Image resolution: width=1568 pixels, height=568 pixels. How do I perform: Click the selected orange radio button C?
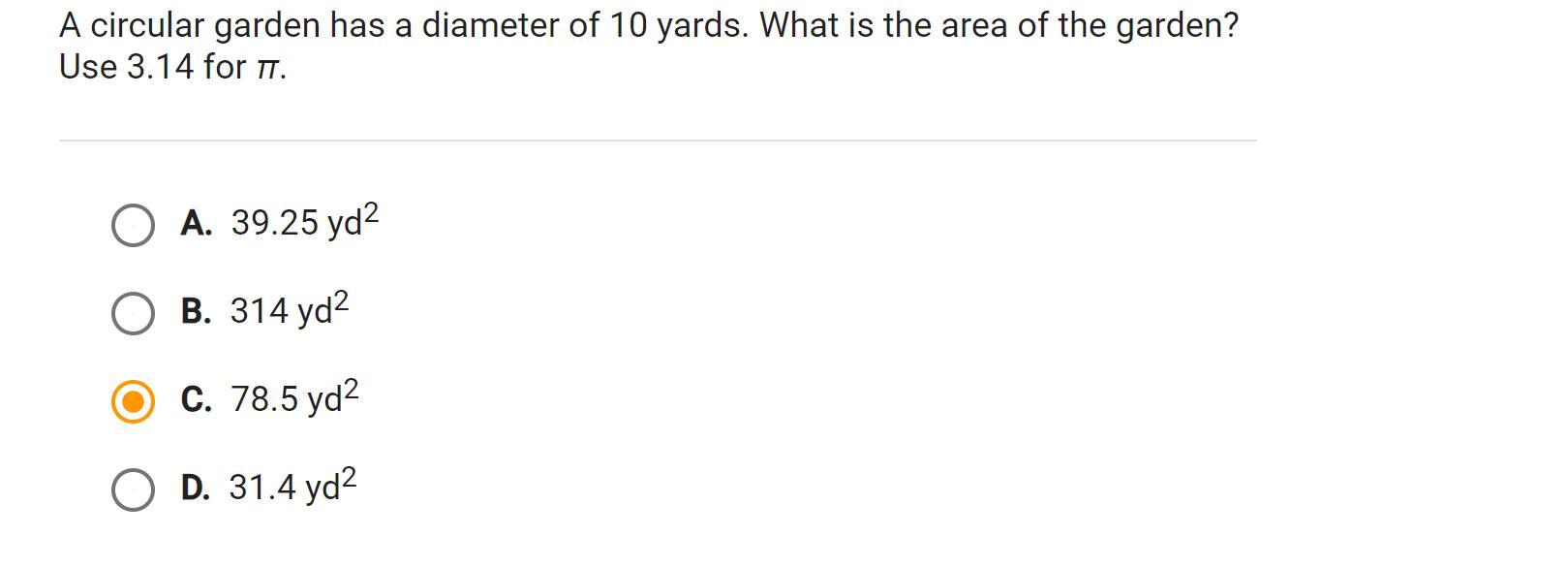pyautogui.click(x=133, y=402)
